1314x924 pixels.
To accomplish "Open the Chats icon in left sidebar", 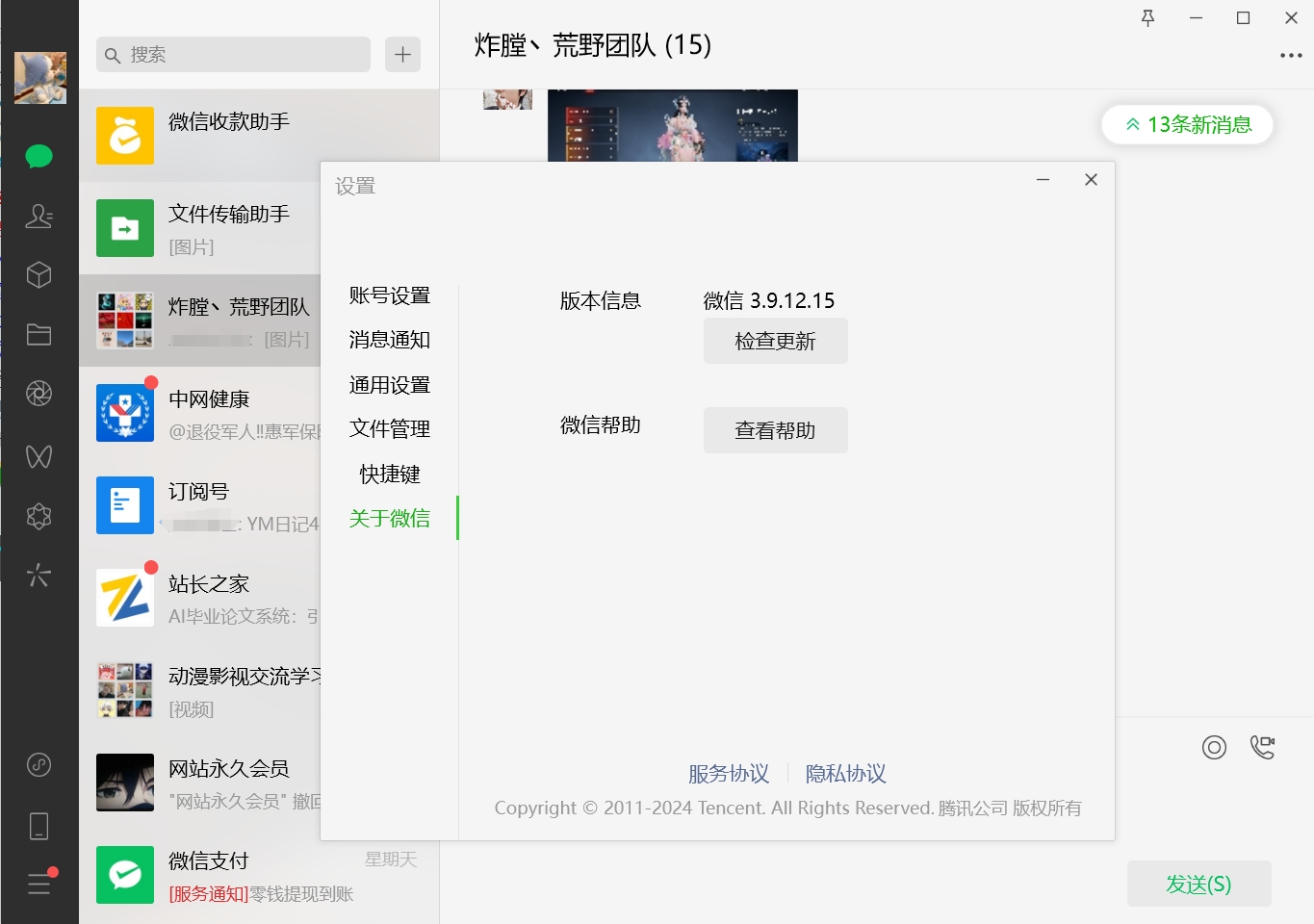I will click(39, 156).
